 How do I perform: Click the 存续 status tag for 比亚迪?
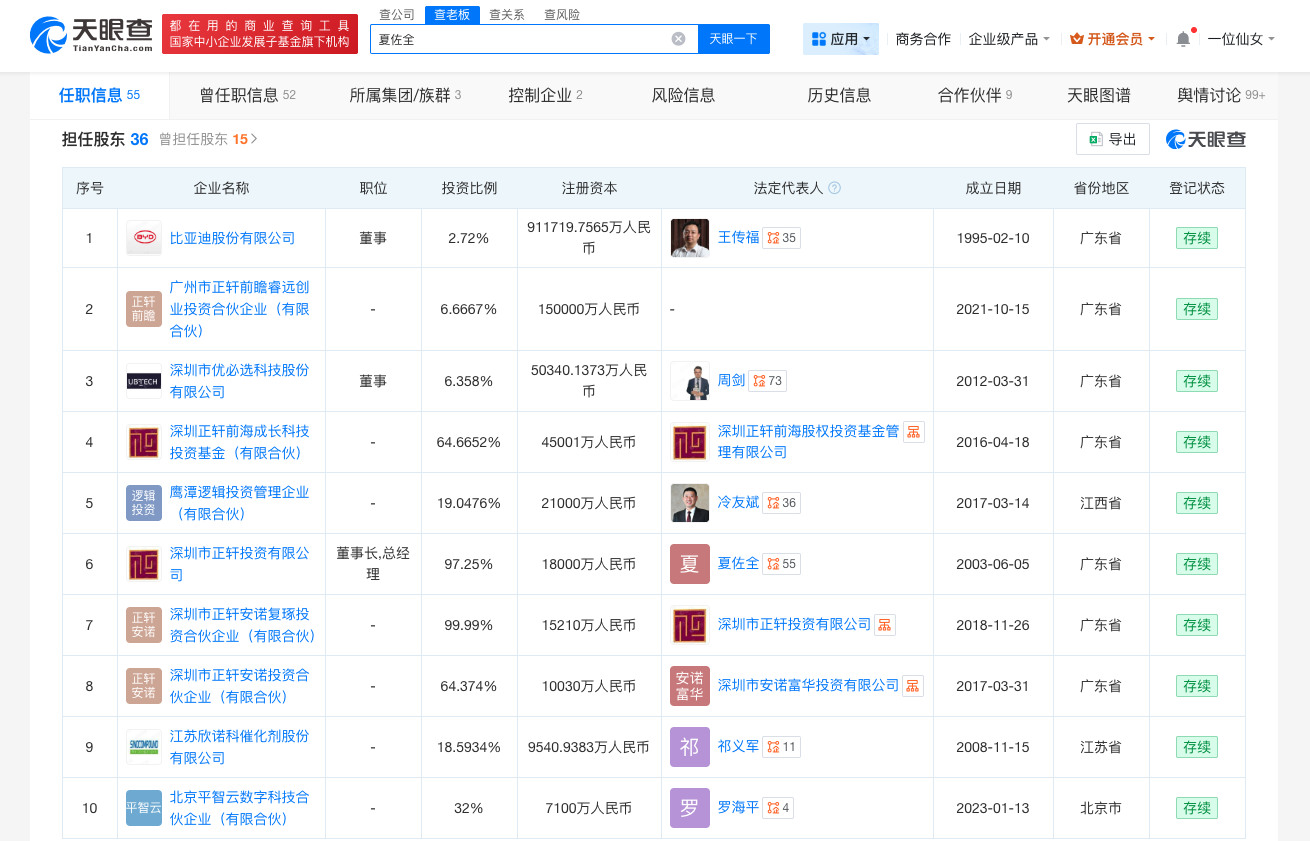click(1197, 238)
